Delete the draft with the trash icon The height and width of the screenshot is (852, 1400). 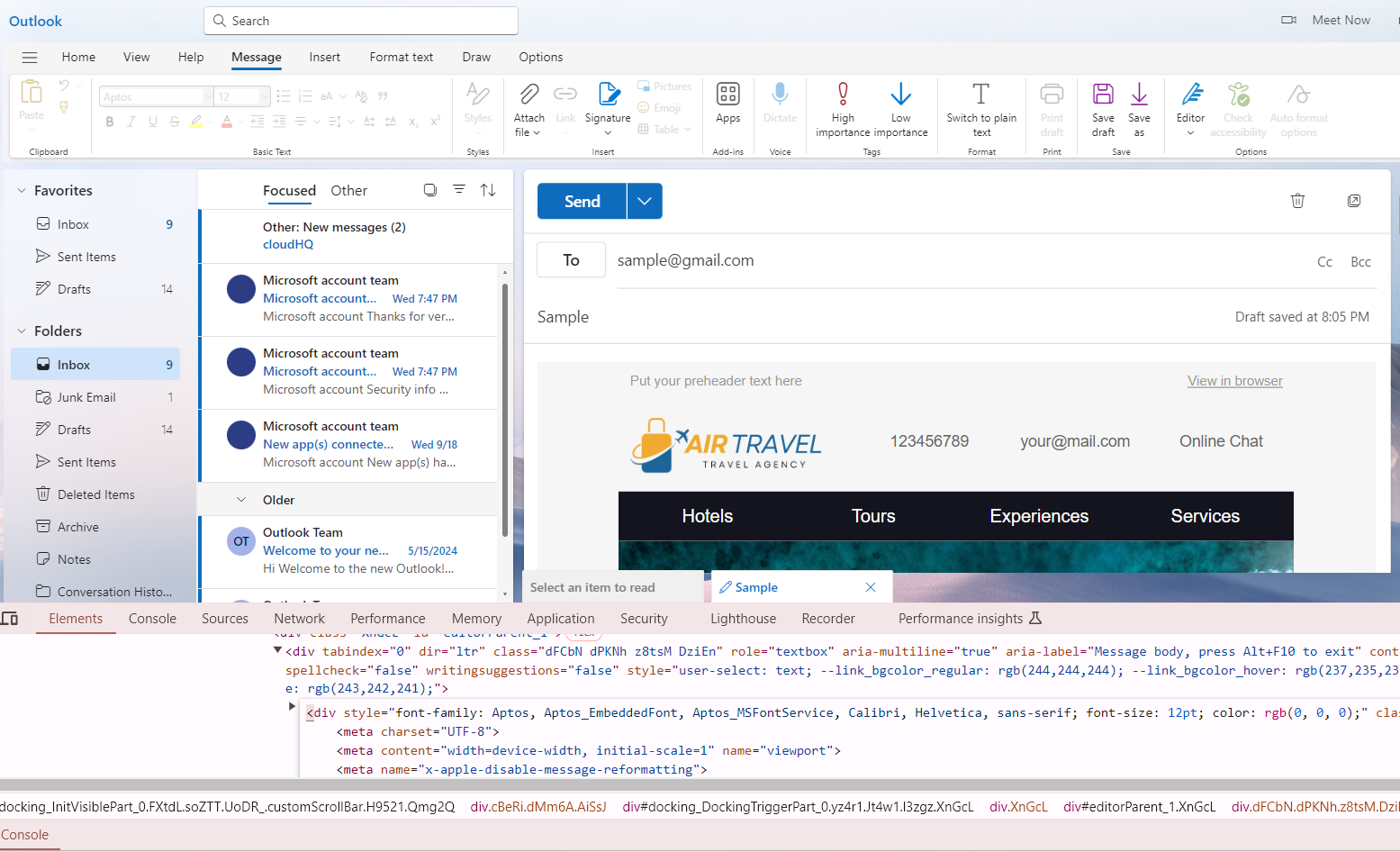tap(1297, 201)
